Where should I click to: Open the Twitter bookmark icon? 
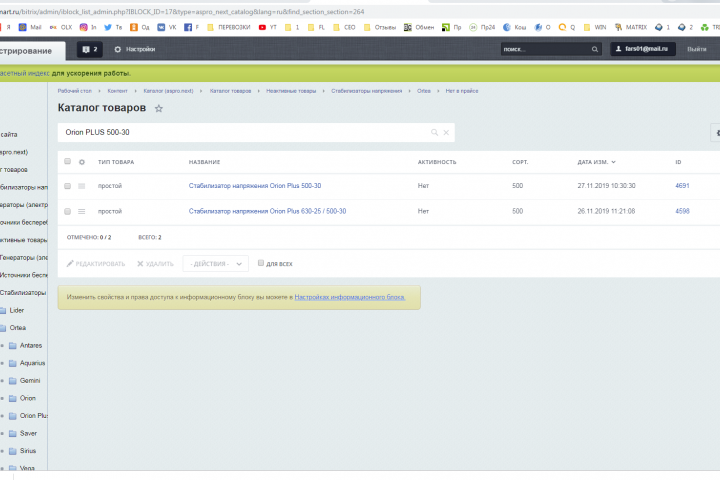(x=108, y=28)
